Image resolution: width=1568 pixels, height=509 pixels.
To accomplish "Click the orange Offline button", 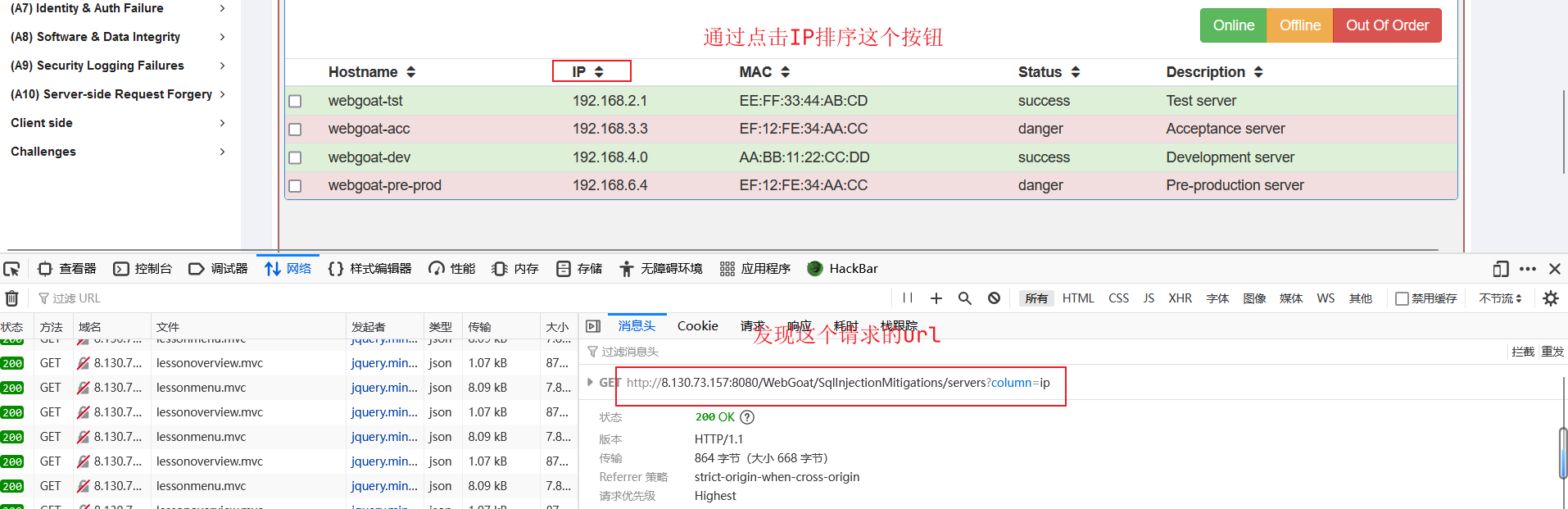I will (x=1299, y=25).
